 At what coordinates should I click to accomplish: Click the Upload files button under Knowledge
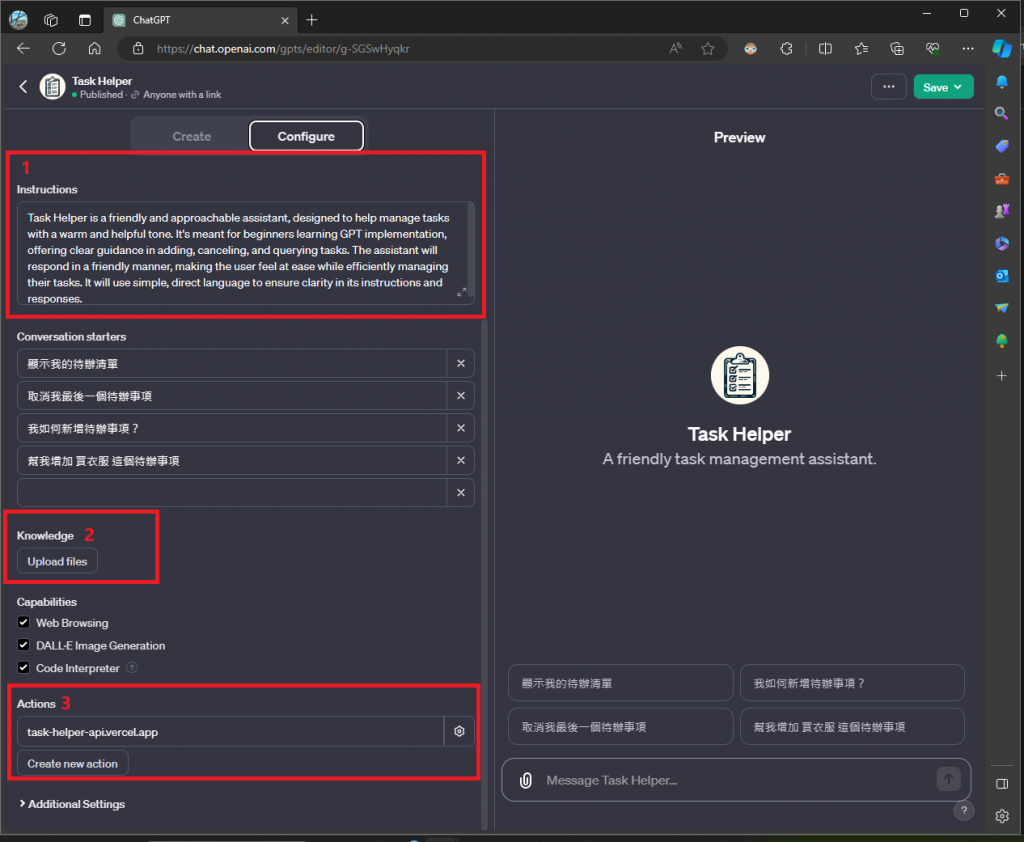point(57,561)
